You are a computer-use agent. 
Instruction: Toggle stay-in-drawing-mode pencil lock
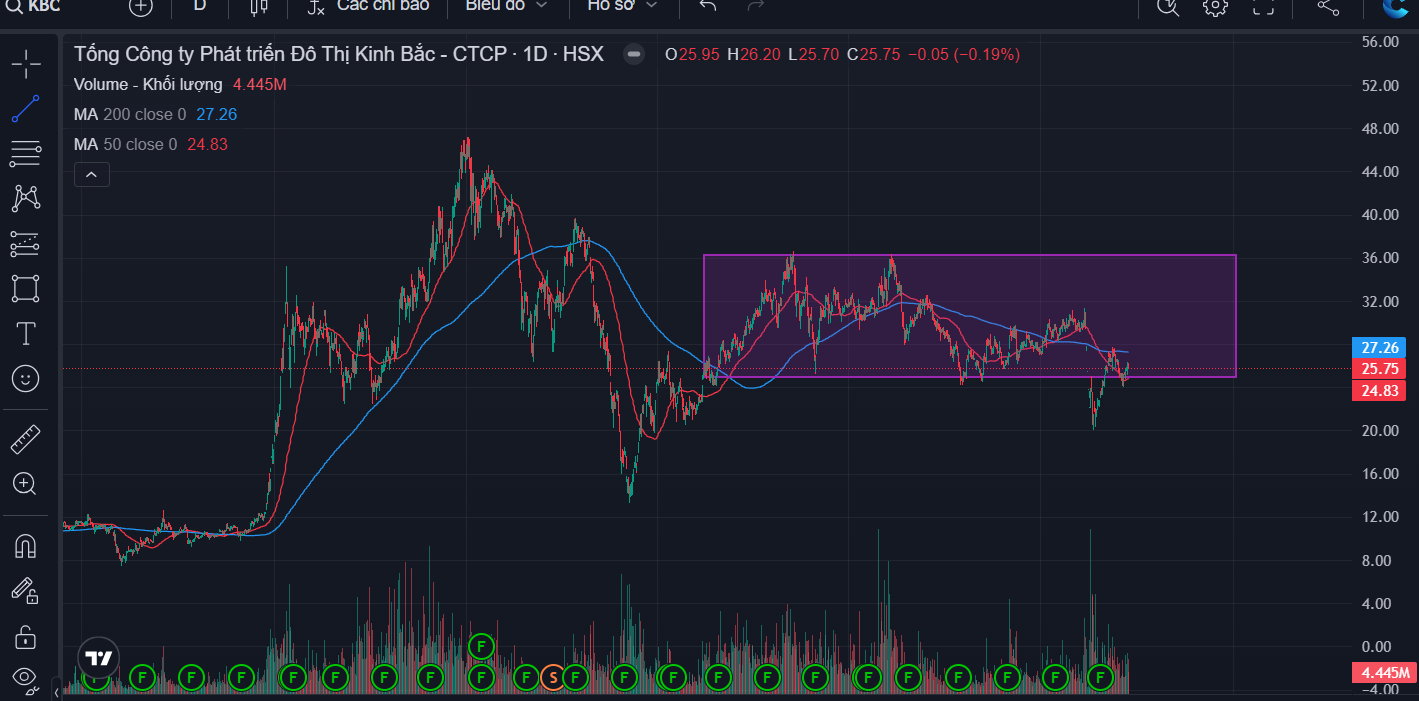(x=26, y=591)
